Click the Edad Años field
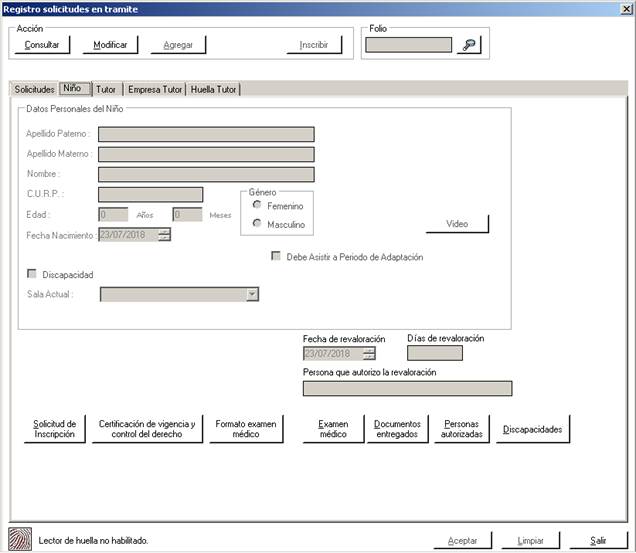This screenshot has height=553, width=636. pos(113,214)
